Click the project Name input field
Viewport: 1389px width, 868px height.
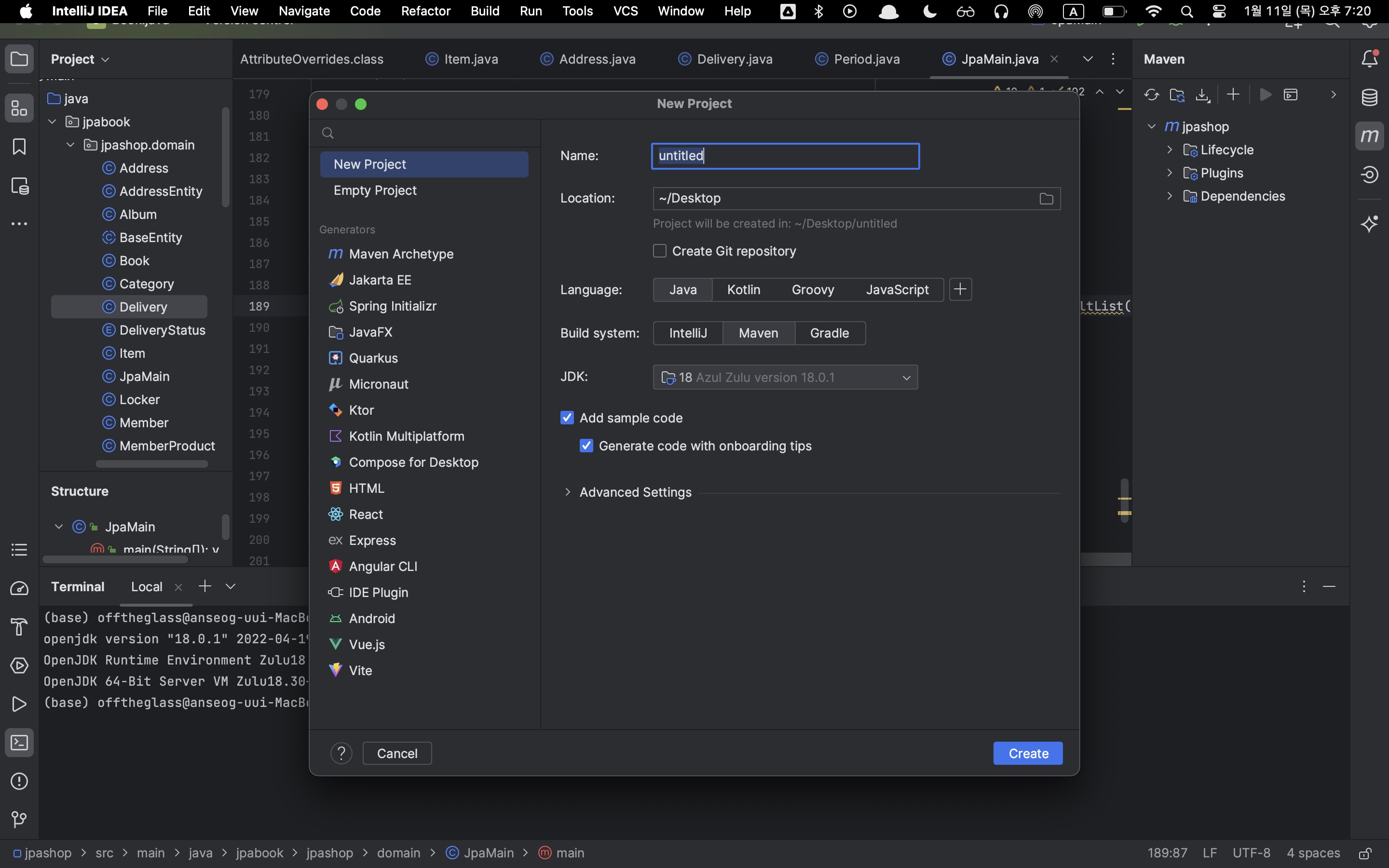tap(785, 156)
